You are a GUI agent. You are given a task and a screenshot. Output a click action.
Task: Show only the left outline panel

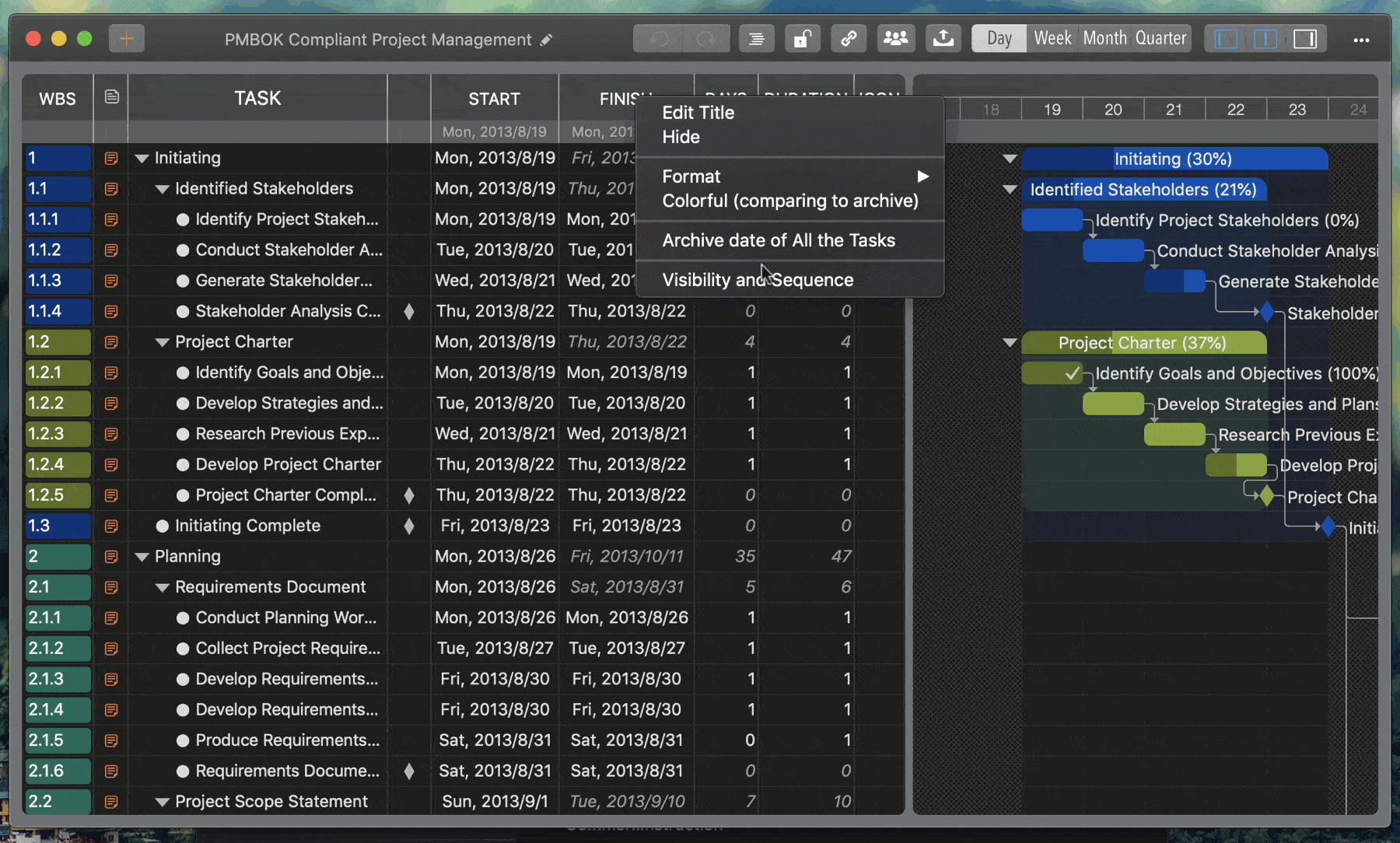point(1226,38)
